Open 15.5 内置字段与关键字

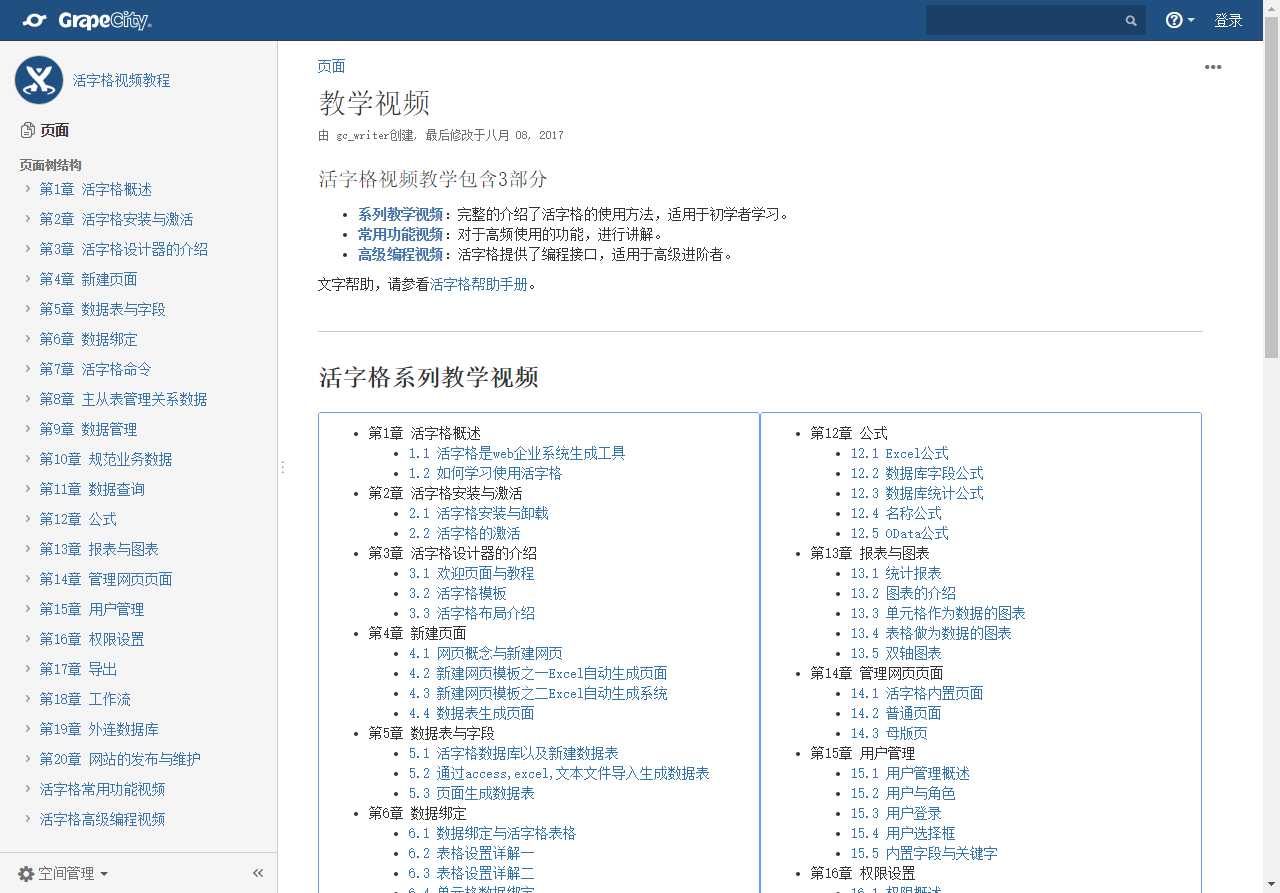click(924, 853)
